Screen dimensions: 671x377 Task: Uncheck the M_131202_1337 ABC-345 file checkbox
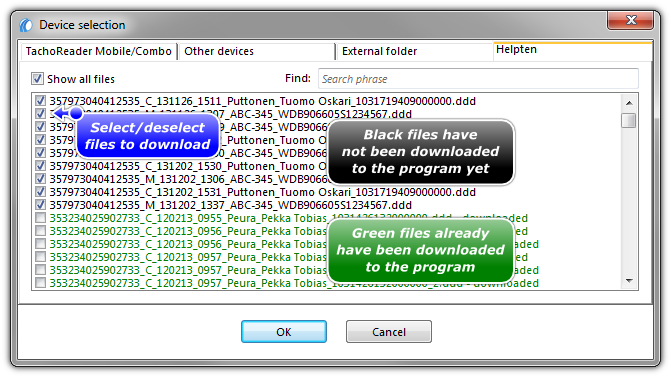tap(41, 205)
